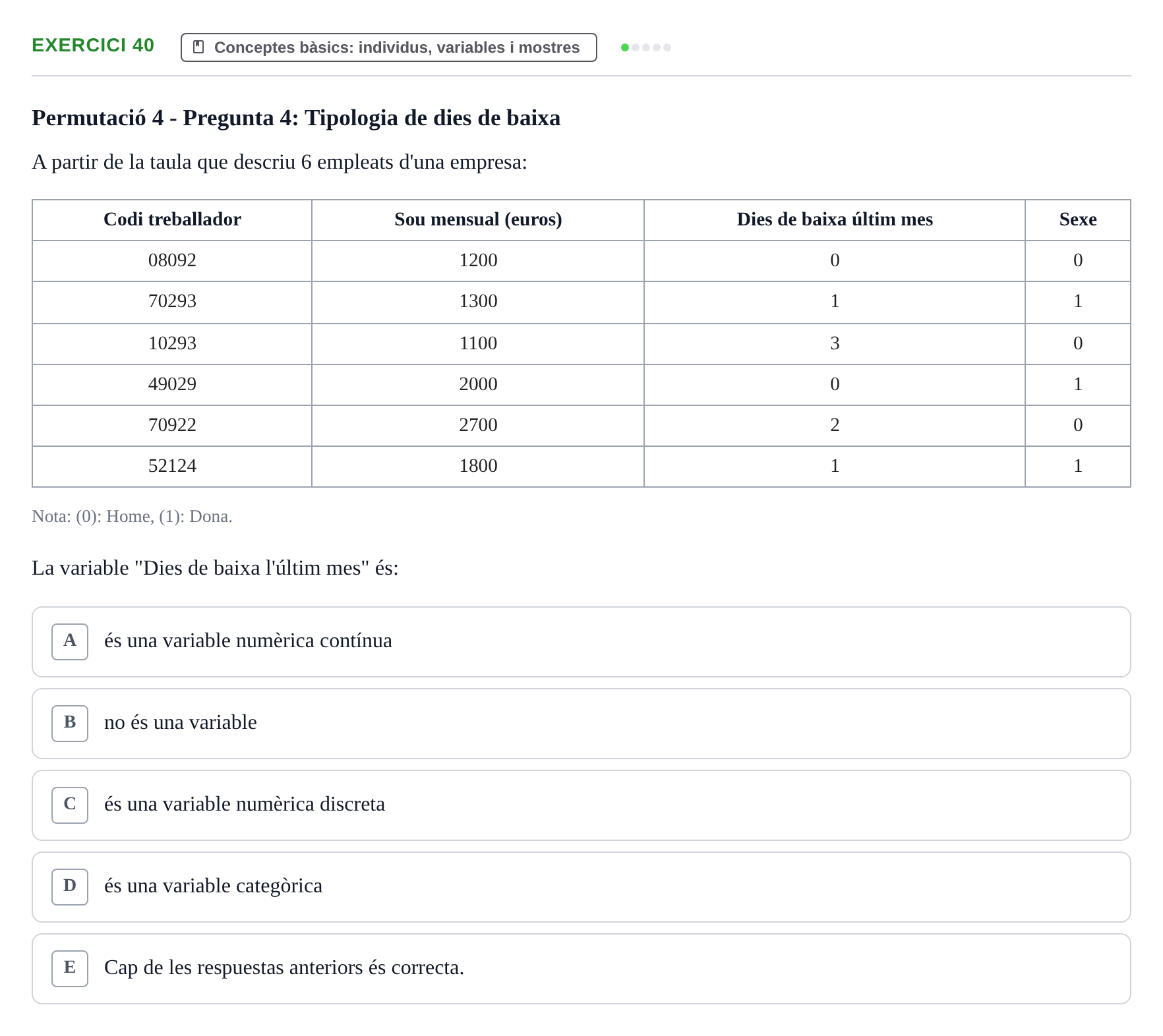Click the Dies de baixa value 2

[835, 426]
